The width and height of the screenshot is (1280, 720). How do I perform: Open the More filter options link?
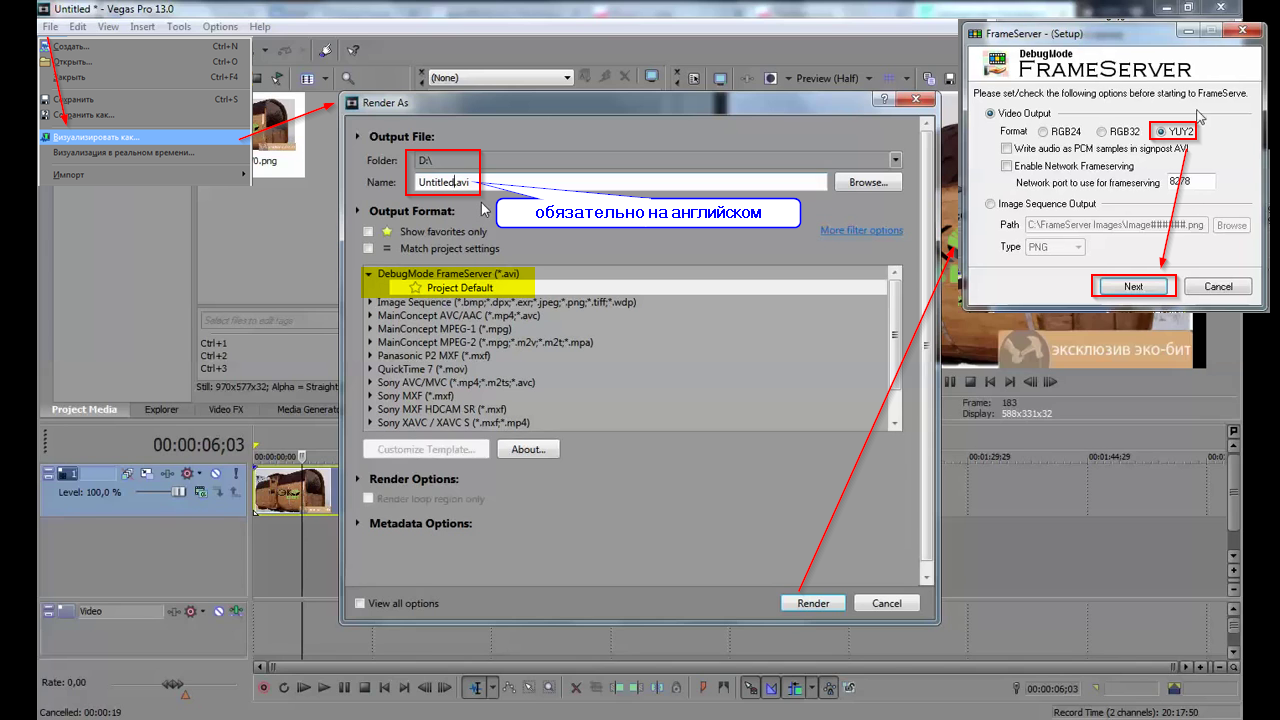click(x=861, y=230)
